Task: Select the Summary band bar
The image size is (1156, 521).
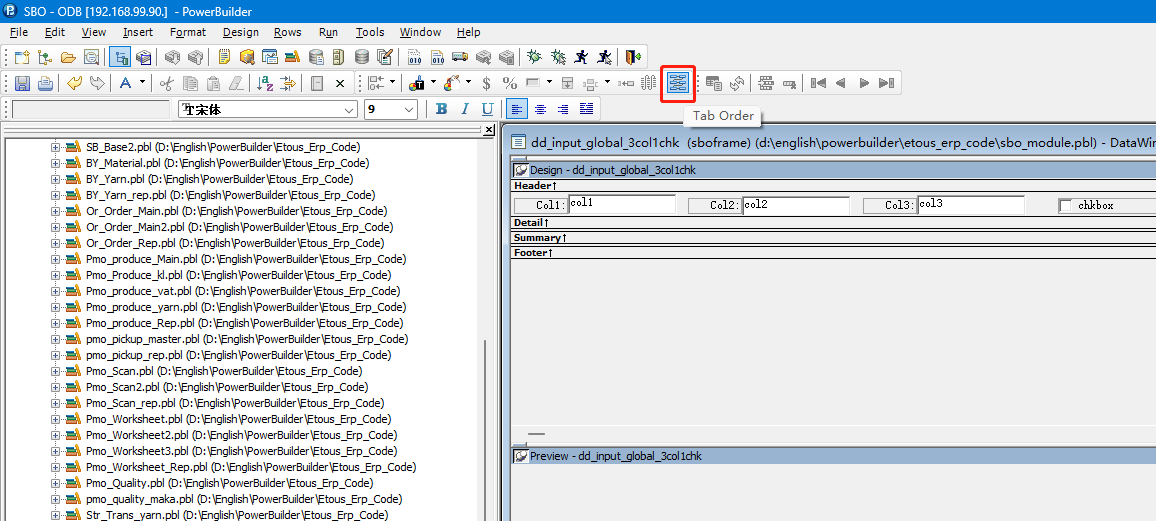Action: point(833,237)
